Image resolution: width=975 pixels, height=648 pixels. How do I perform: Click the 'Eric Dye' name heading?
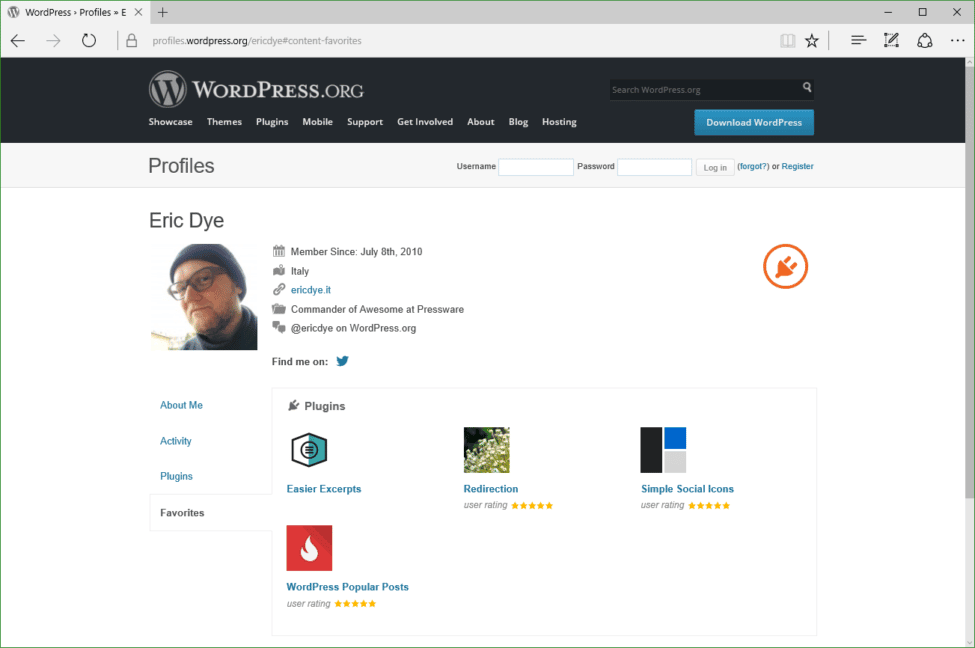(x=187, y=220)
